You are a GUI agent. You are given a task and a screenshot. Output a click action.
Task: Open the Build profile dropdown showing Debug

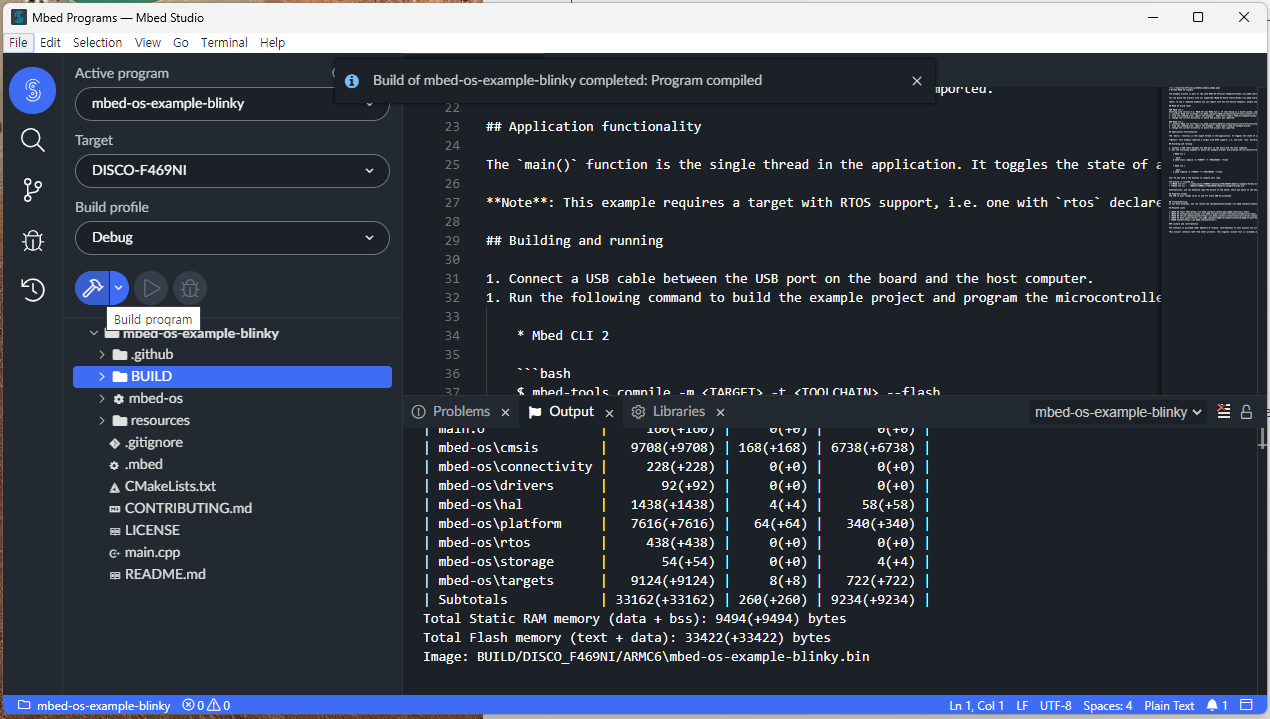click(x=232, y=238)
